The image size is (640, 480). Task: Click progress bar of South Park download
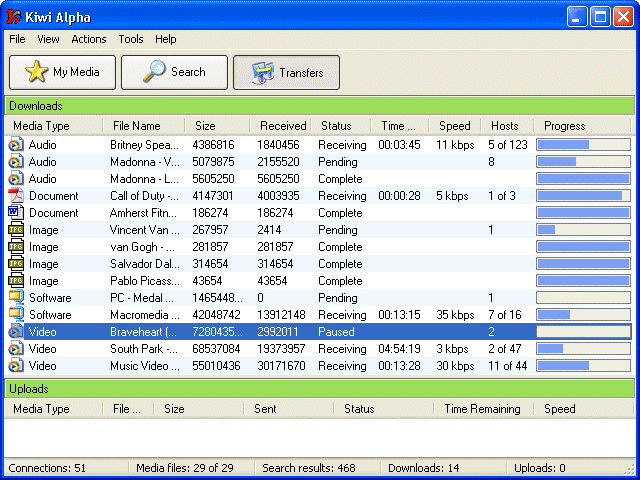[583, 349]
